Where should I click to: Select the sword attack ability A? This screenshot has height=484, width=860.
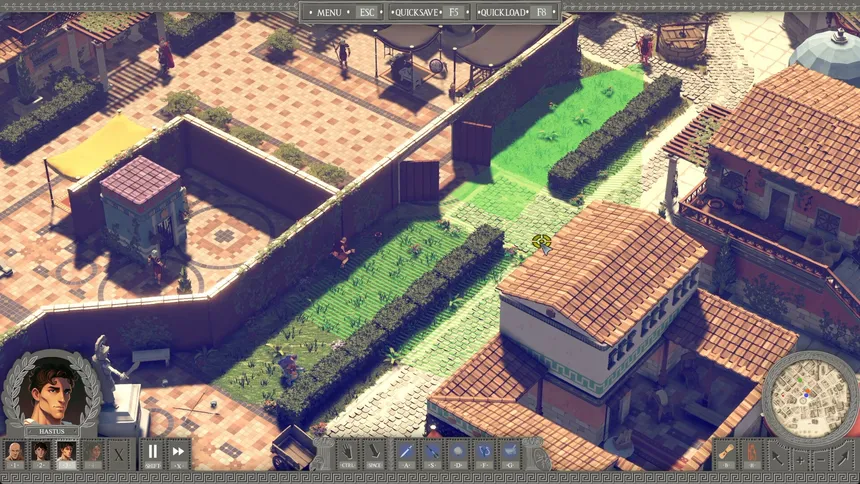click(406, 454)
